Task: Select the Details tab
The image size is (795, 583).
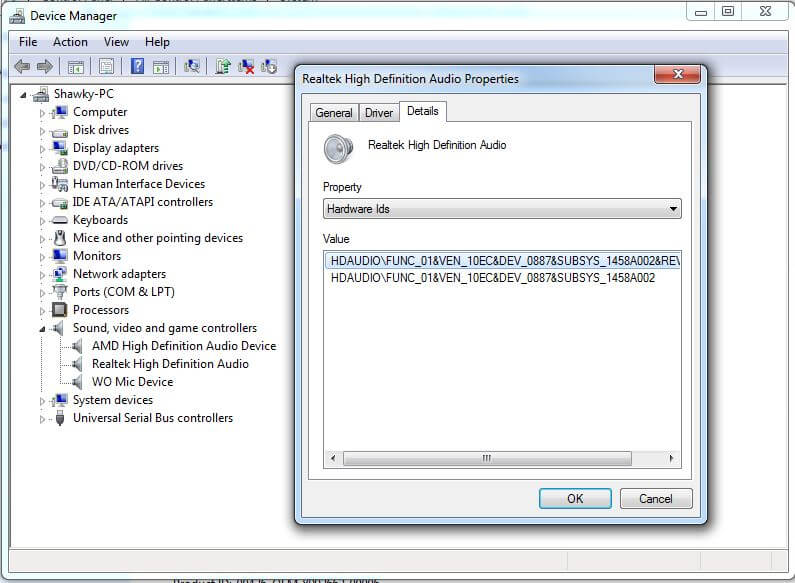Action: tap(423, 111)
